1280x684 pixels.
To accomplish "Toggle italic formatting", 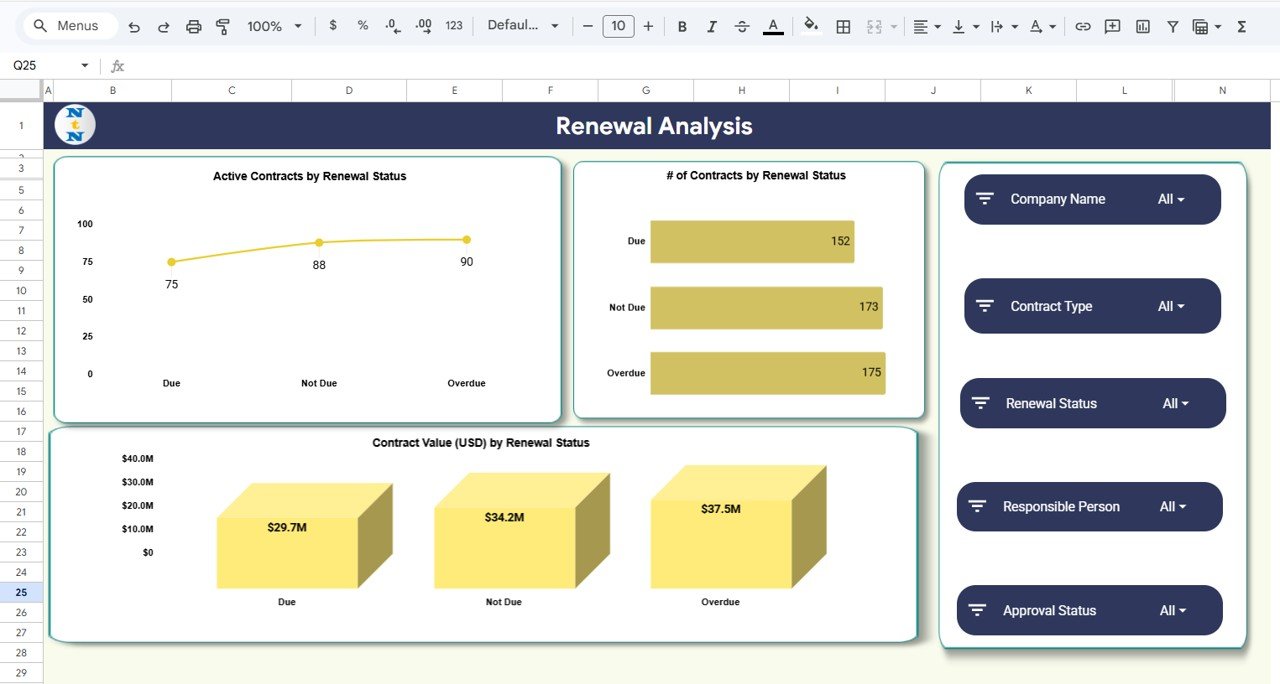I will 712,26.
